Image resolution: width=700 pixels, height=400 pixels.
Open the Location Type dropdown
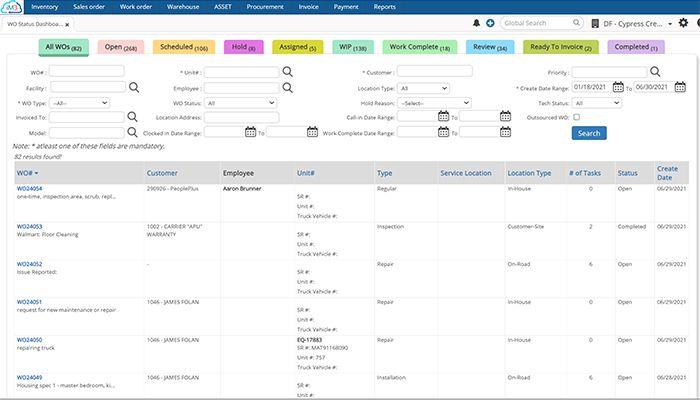click(x=423, y=88)
